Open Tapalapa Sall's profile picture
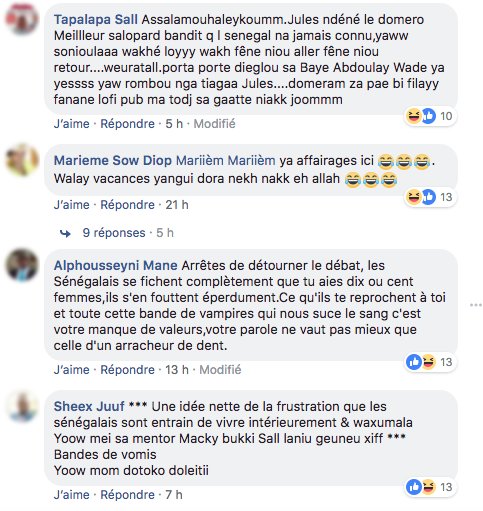Screen dimensions: 483x511 [x=22, y=19]
